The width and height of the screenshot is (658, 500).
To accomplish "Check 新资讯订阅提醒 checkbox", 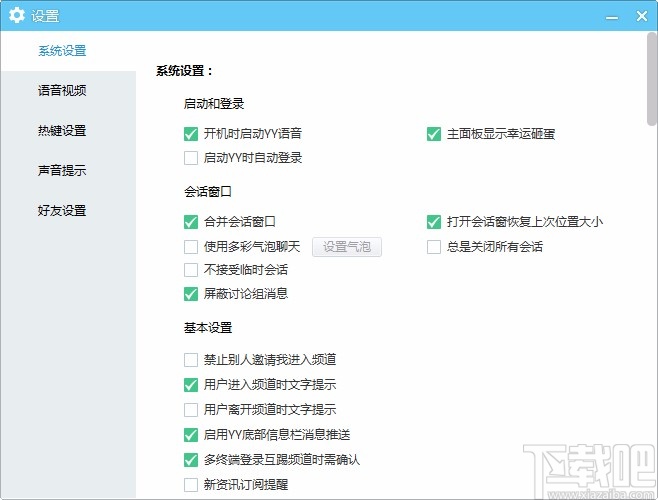I will pos(191,485).
